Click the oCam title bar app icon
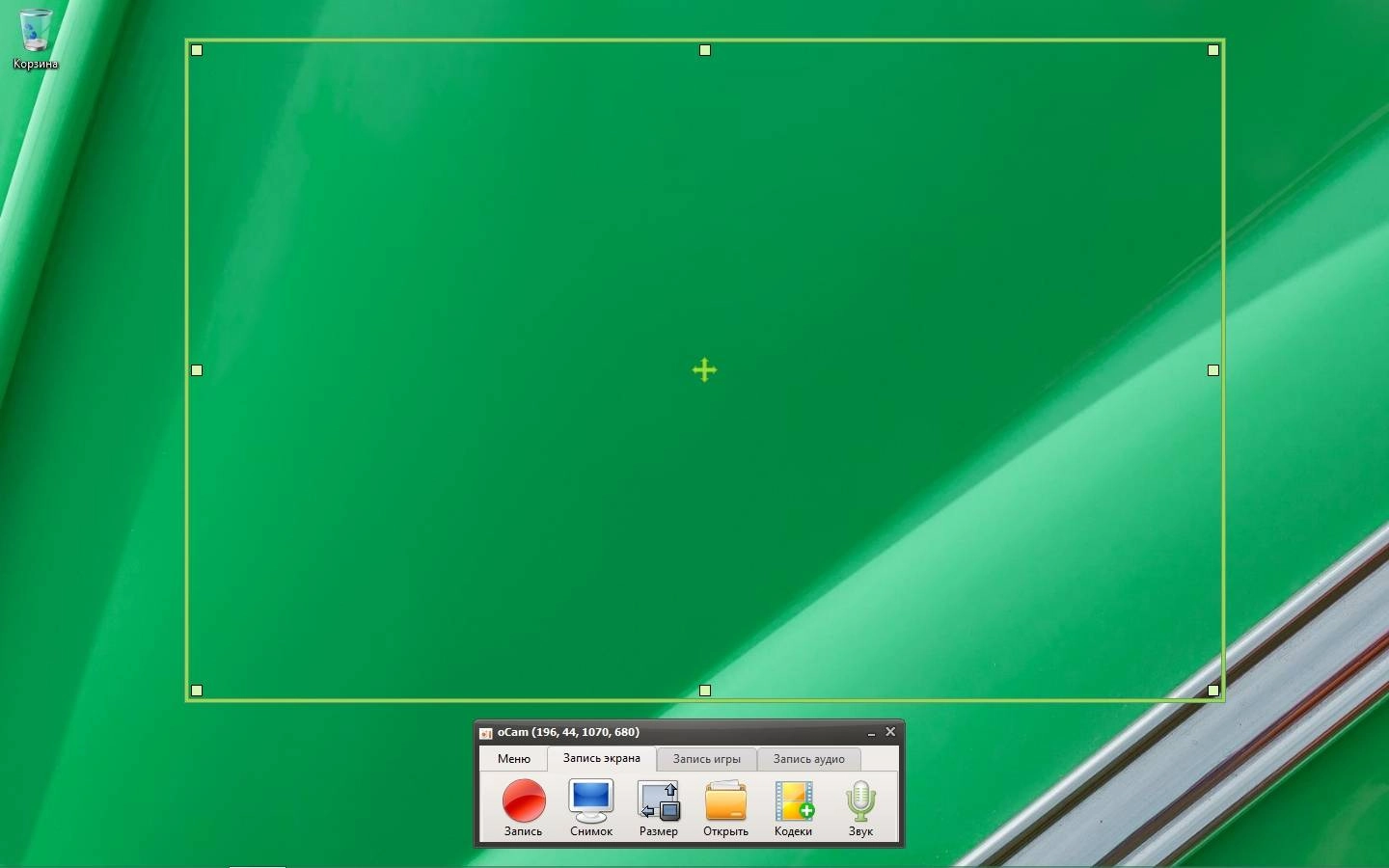 (486, 733)
